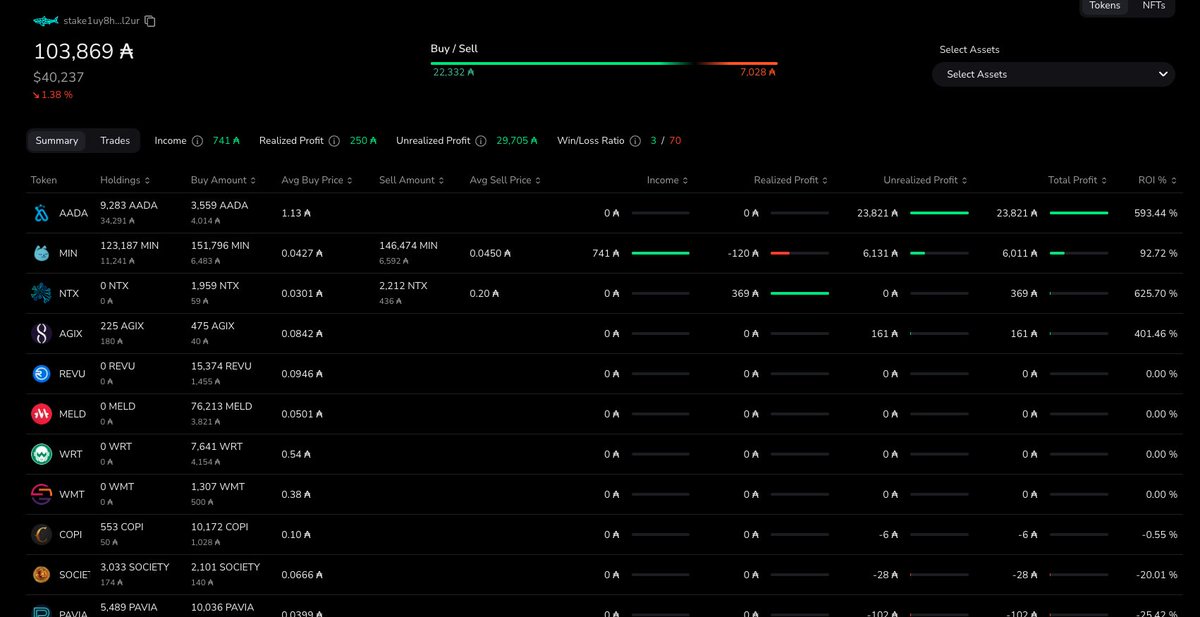Switch to the NFTs view
1200x617 pixels.
pyautogui.click(x=1153, y=6)
